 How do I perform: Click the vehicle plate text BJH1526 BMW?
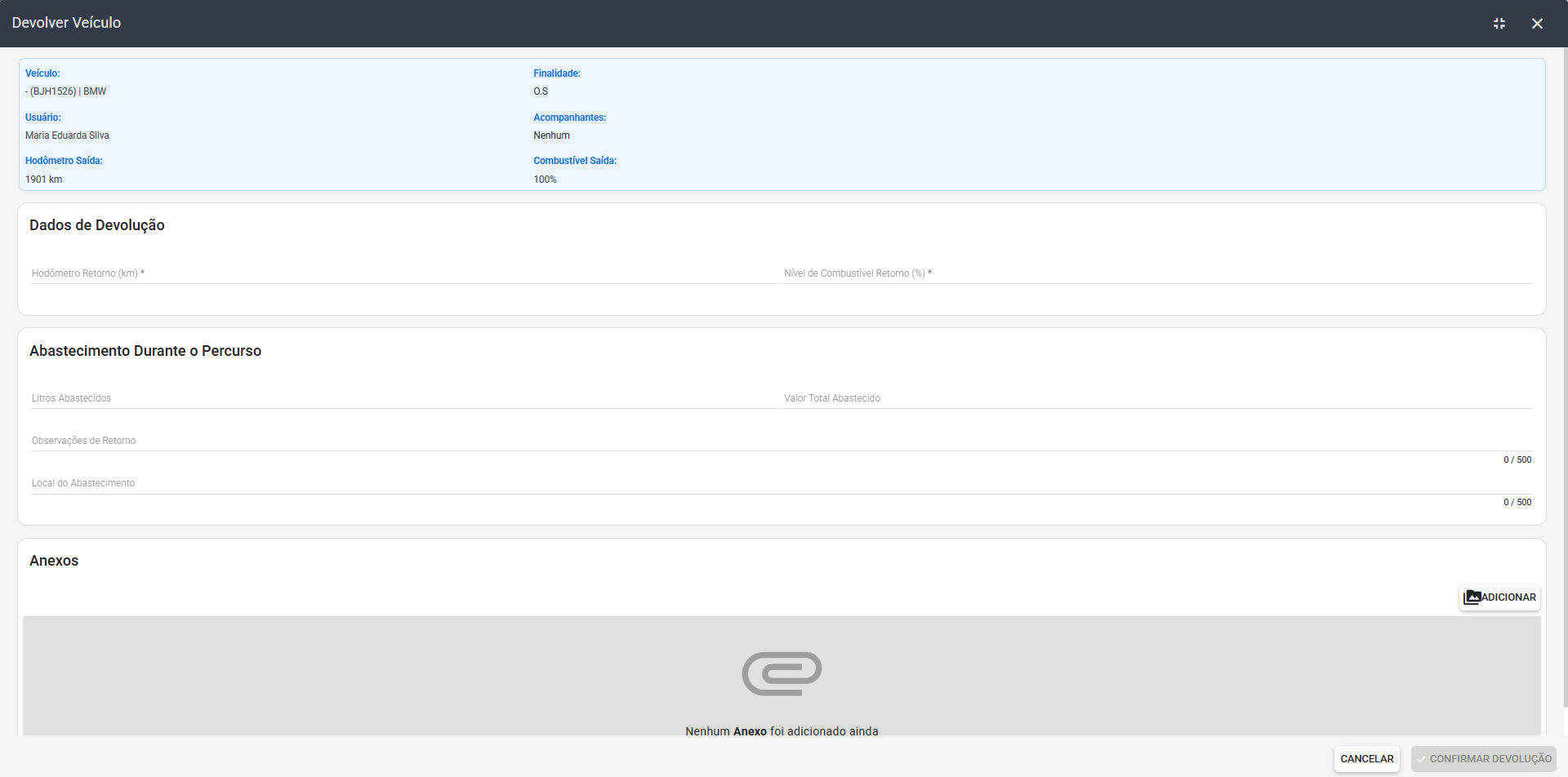point(66,91)
